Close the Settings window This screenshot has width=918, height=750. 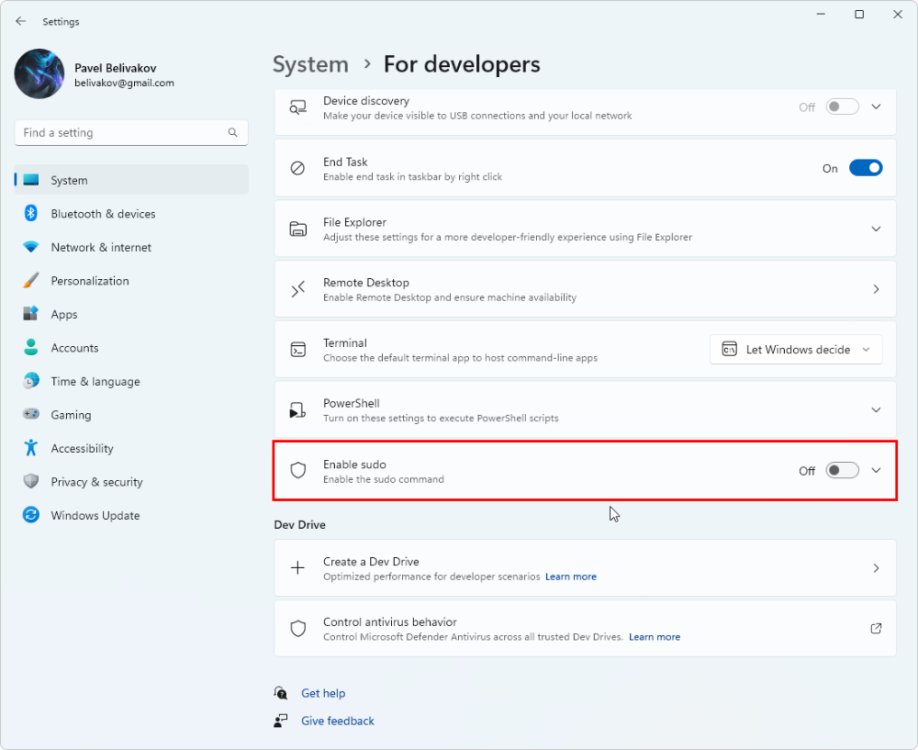898,14
